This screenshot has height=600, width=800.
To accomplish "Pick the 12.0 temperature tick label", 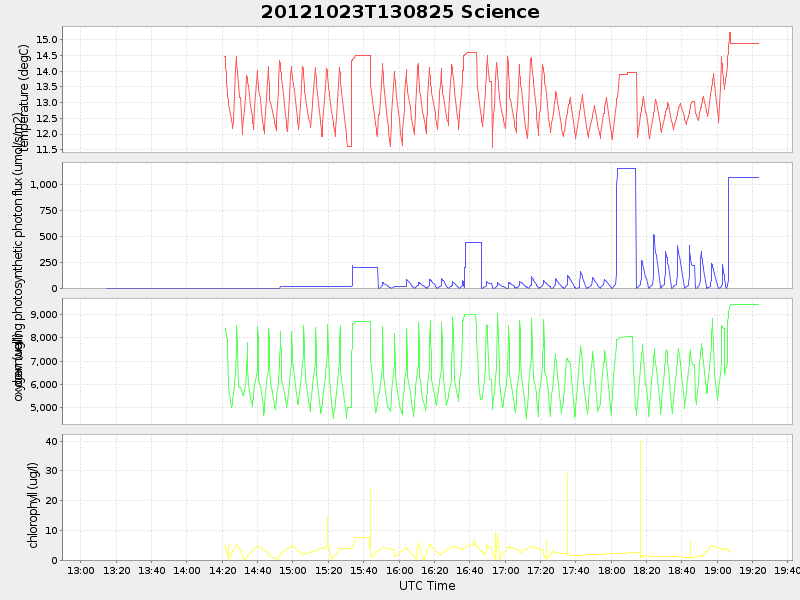I will coord(47,134).
